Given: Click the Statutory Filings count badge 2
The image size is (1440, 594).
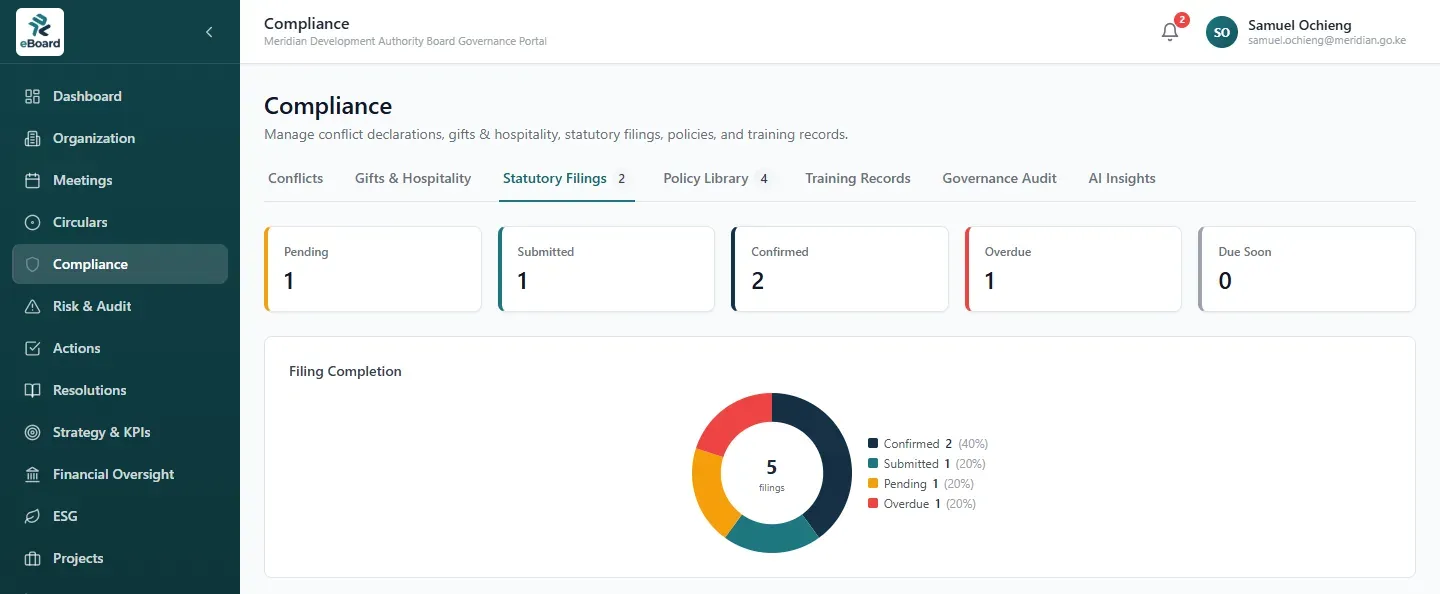Looking at the screenshot, I should pos(621,179).
